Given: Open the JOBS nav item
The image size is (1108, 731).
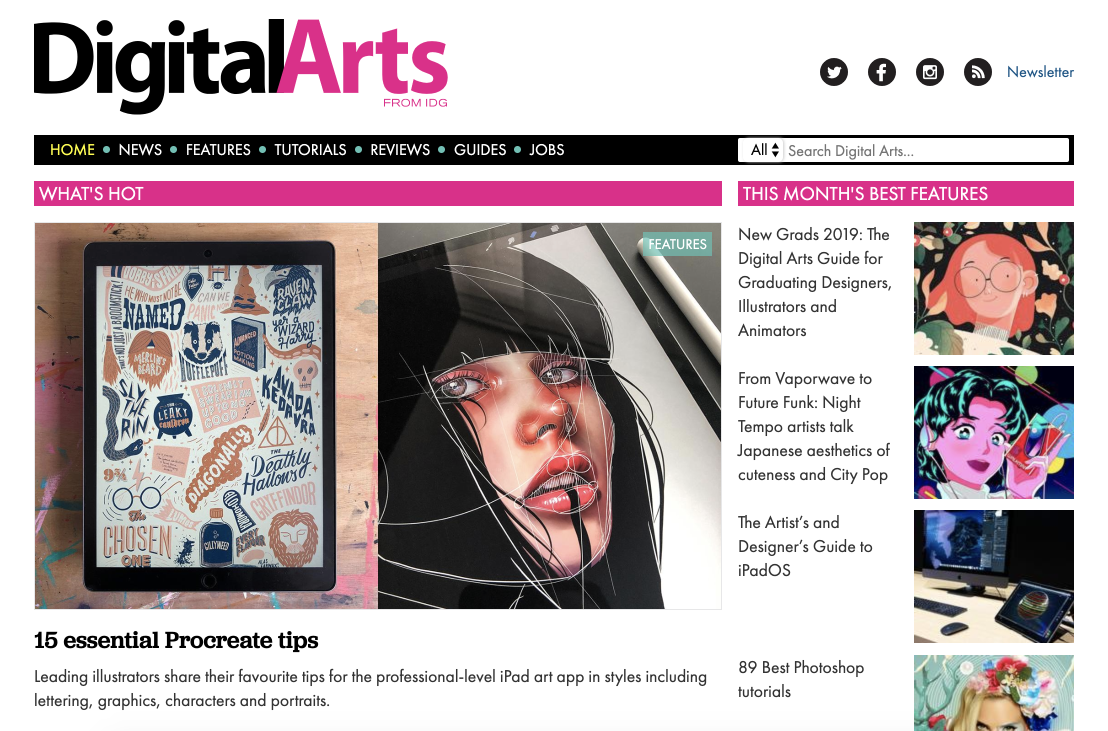Looking at the screenshot, I should click(547, 150).
